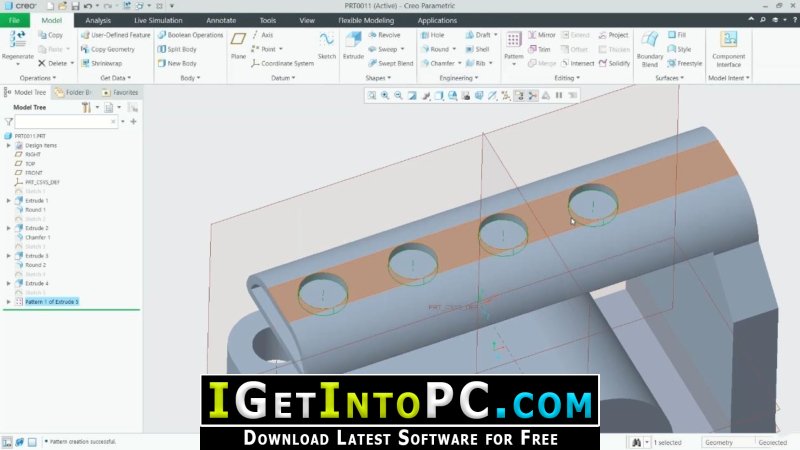
Task: Click the New Body button
Action: click(177, 64)
